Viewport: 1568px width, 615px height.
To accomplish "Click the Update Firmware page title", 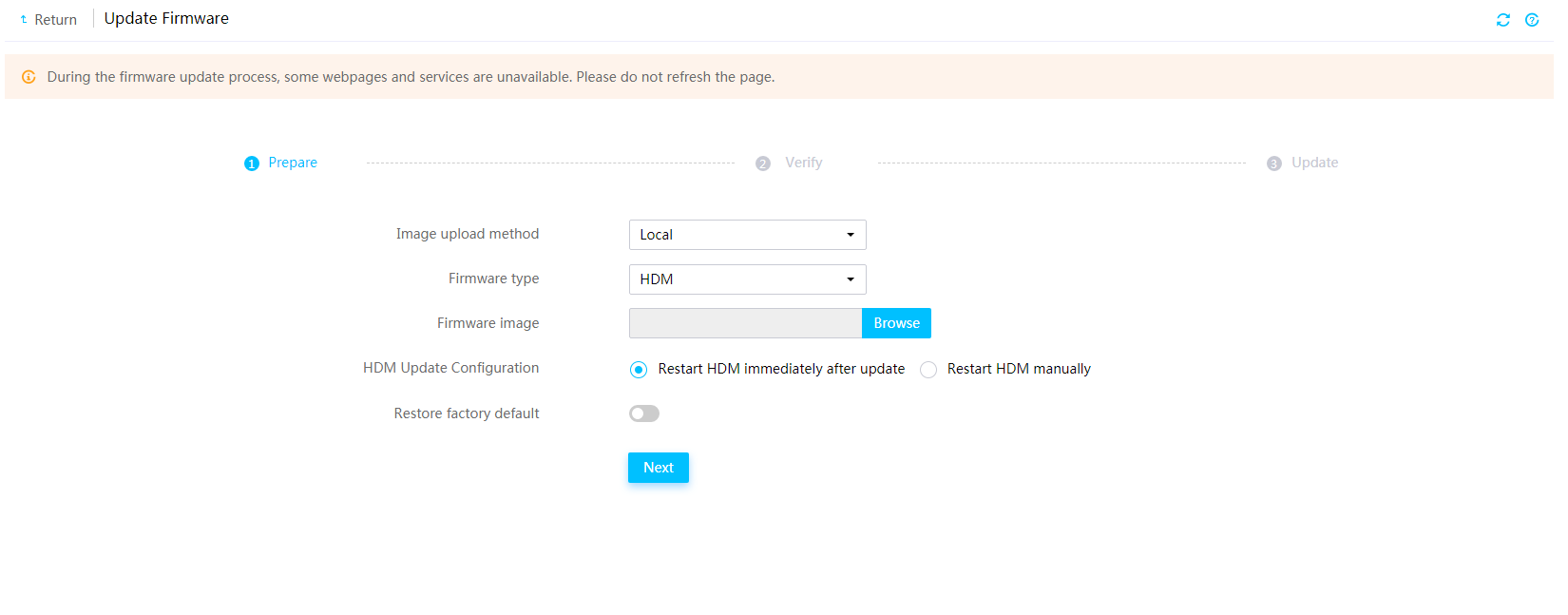I will click(x=166, y=18).
